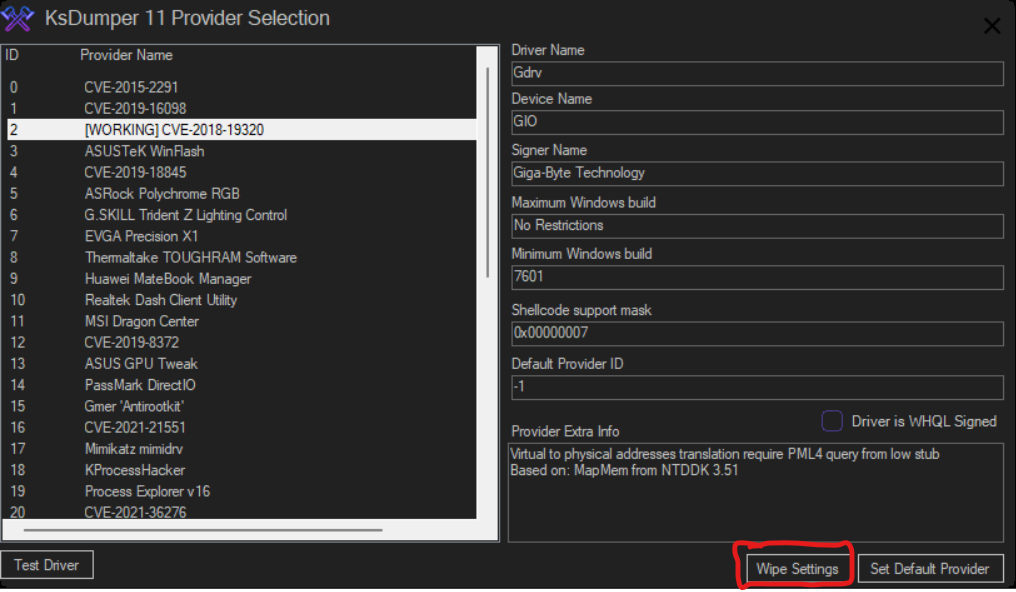Select Realtek Dash Client Utility provider
1016x592 pixels.
click(242, 300)
